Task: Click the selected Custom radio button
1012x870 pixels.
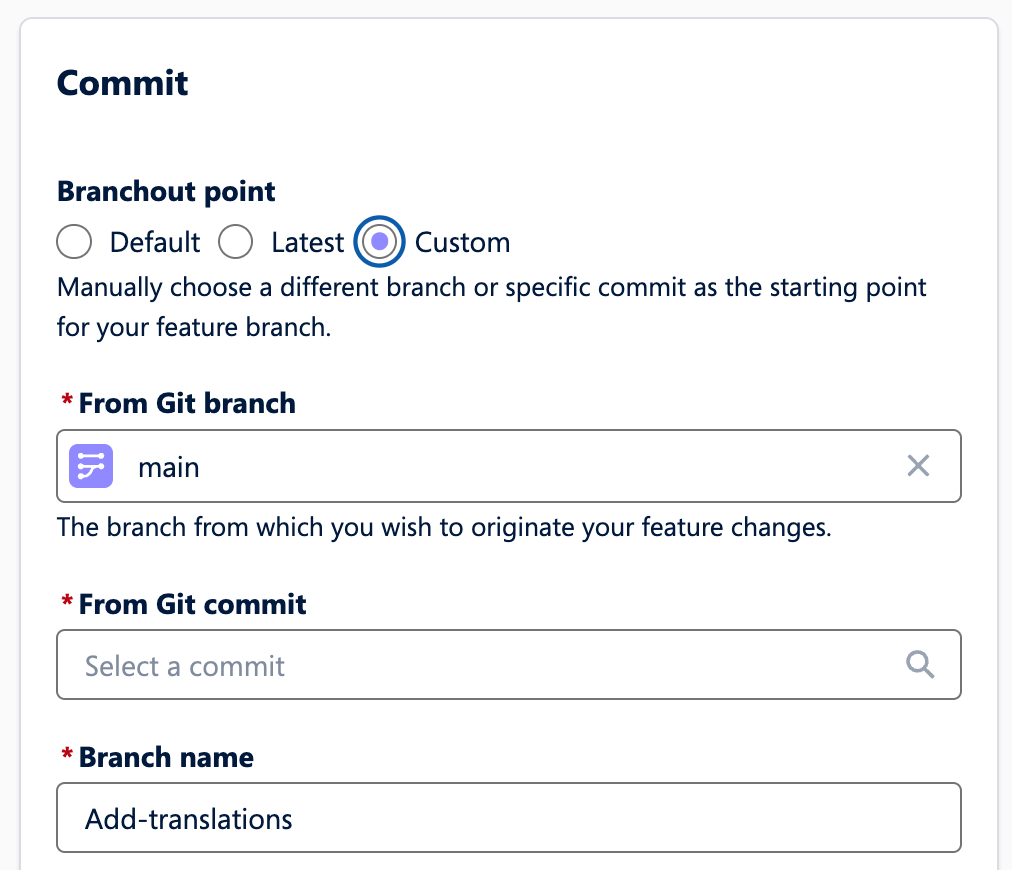Action: (380, 242)
